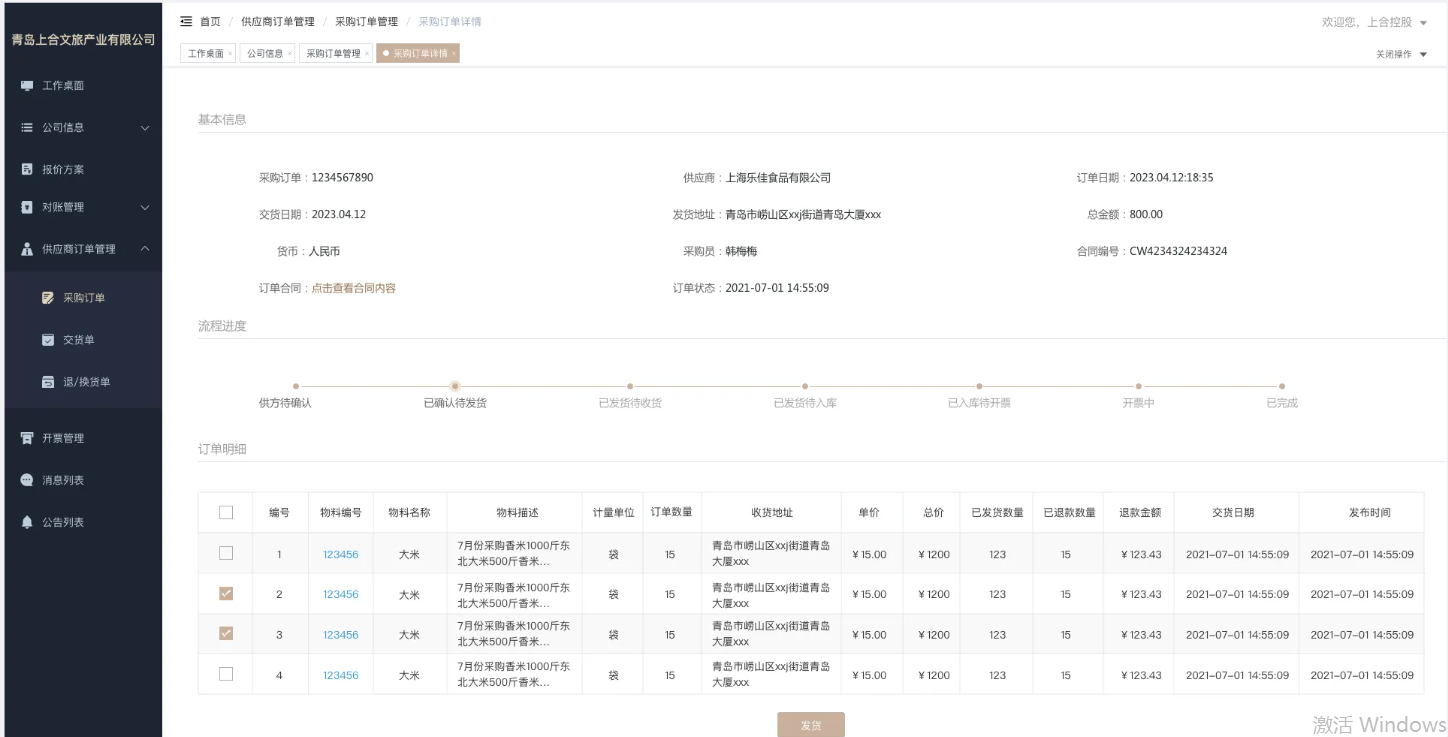
Task: Click the 已发货待入库 progress step dot
Action: tap(805, 386)
